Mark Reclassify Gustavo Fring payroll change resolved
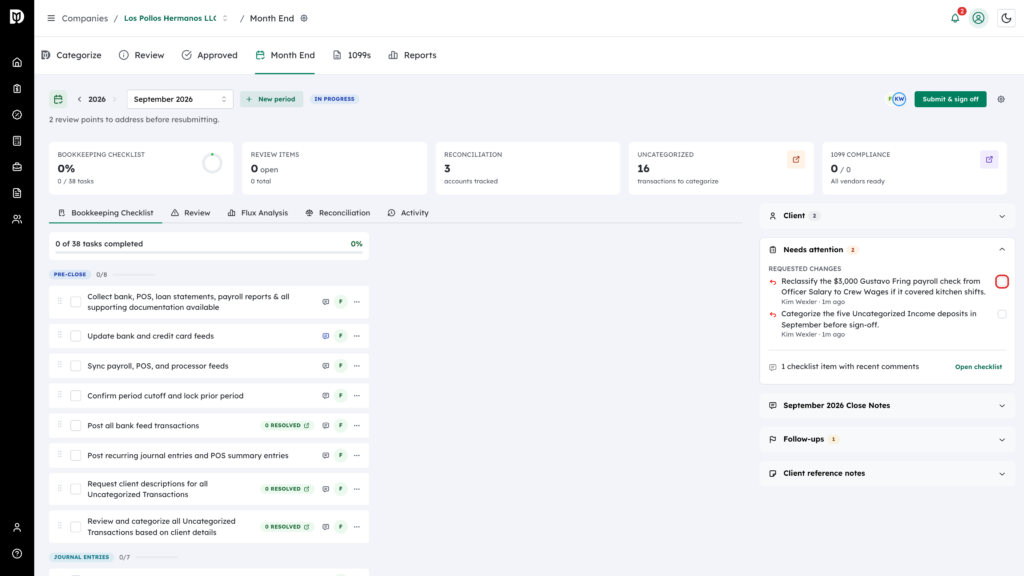 1002,281
